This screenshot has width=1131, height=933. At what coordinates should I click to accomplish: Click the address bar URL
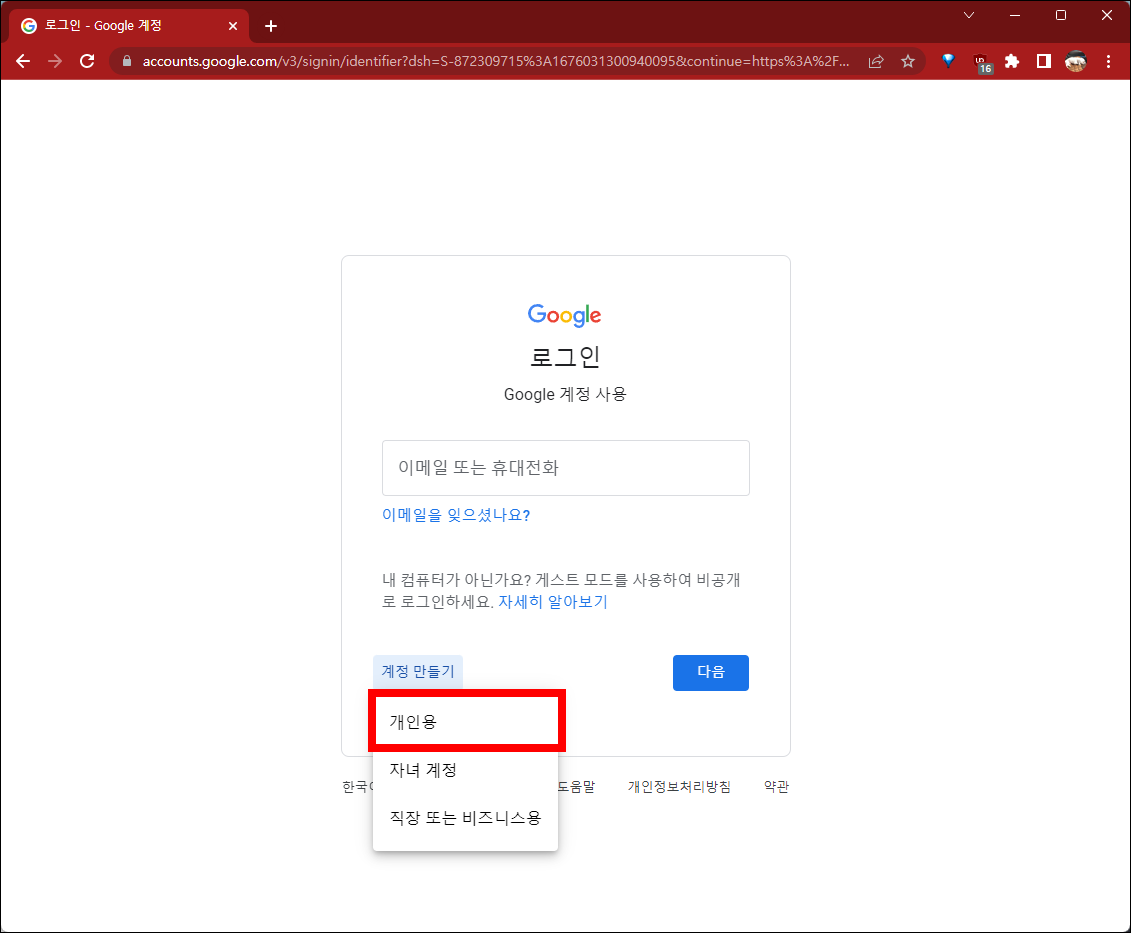[495, 61]
